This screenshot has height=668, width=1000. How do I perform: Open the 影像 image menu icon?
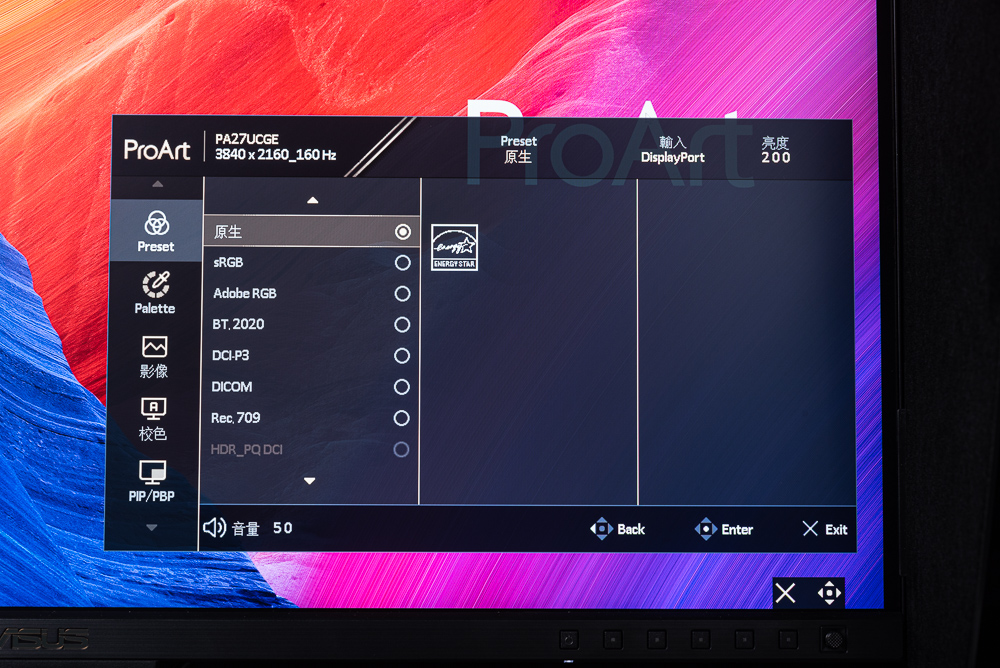coord(154,347)
